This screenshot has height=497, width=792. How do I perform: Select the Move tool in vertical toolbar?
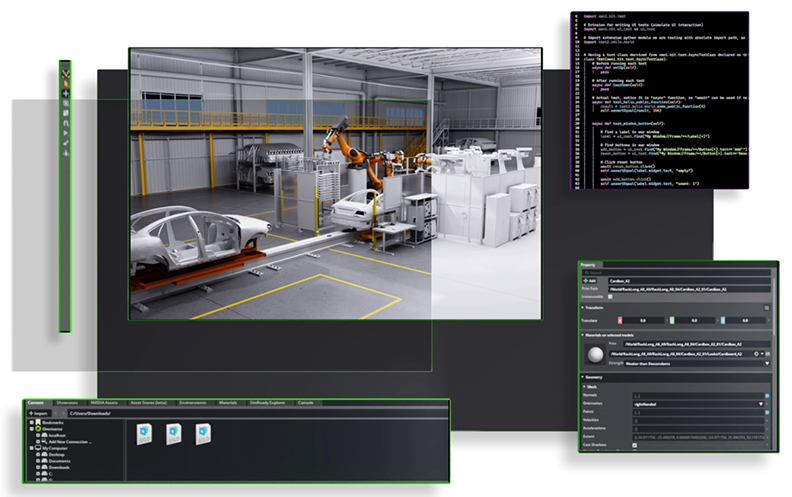pos(65,93)
